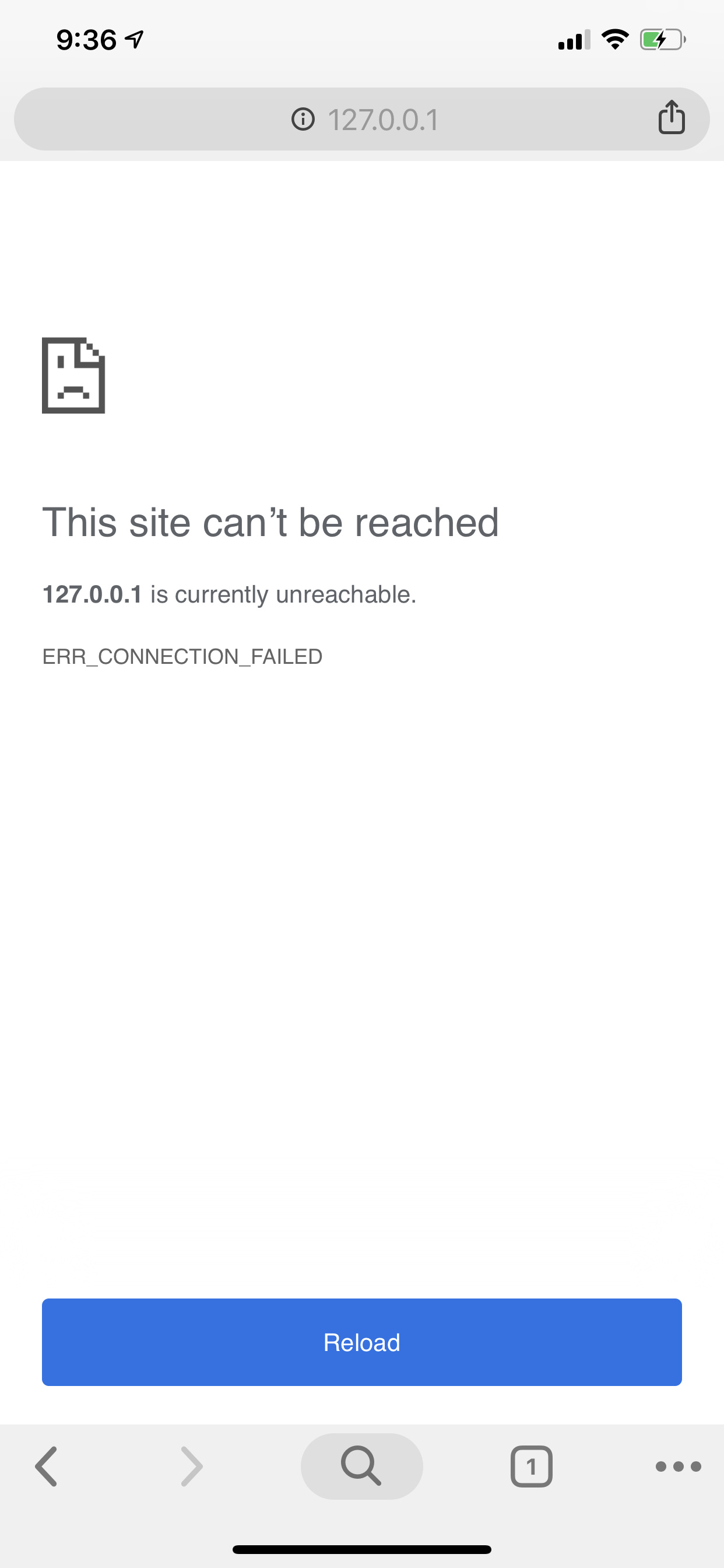This screenshot has width=724, height=1568.
Task: Go back with the left arrow
Action: coord(46,1466)
